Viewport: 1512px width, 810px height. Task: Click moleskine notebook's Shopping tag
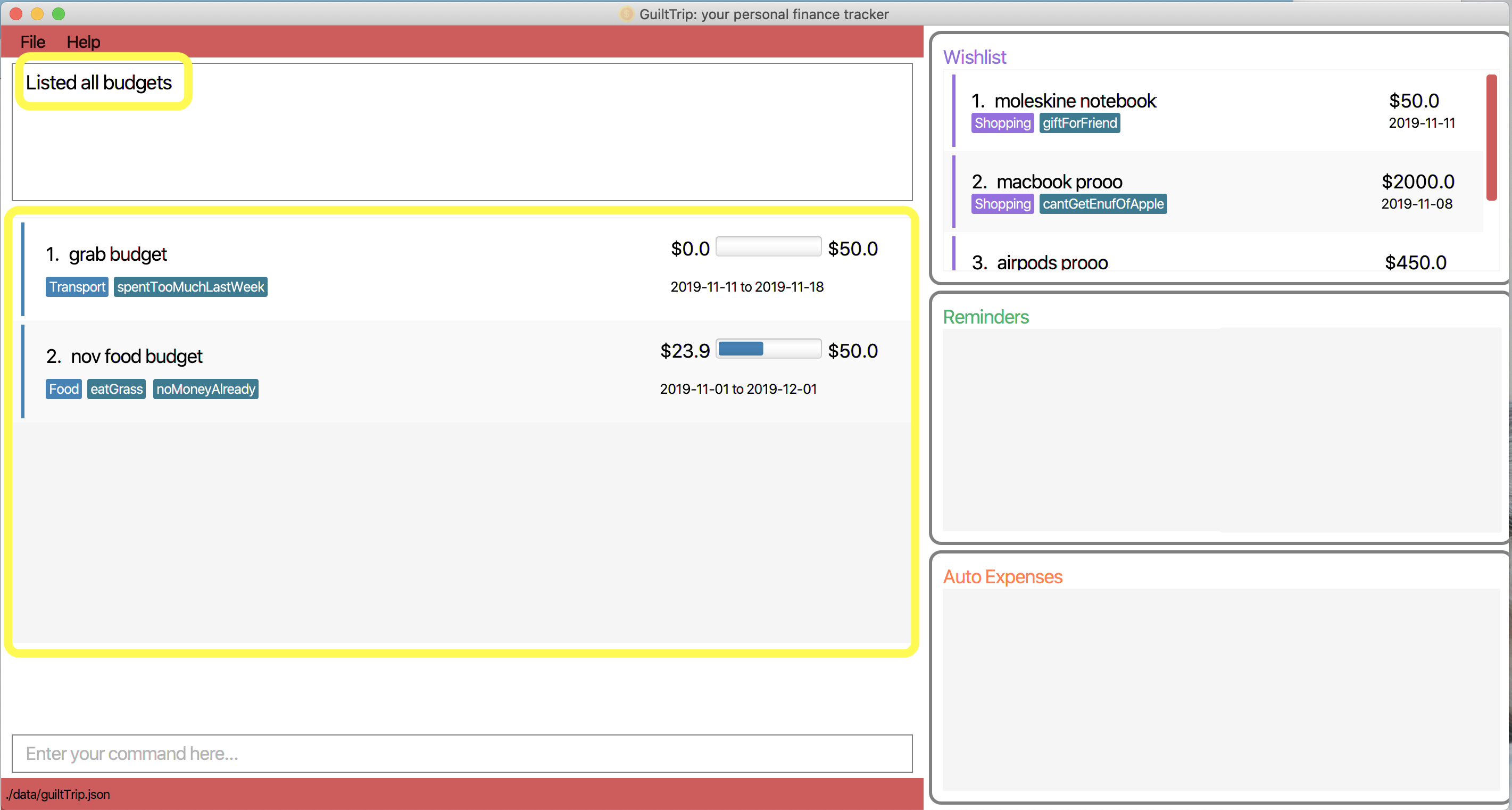[1002, 123]
